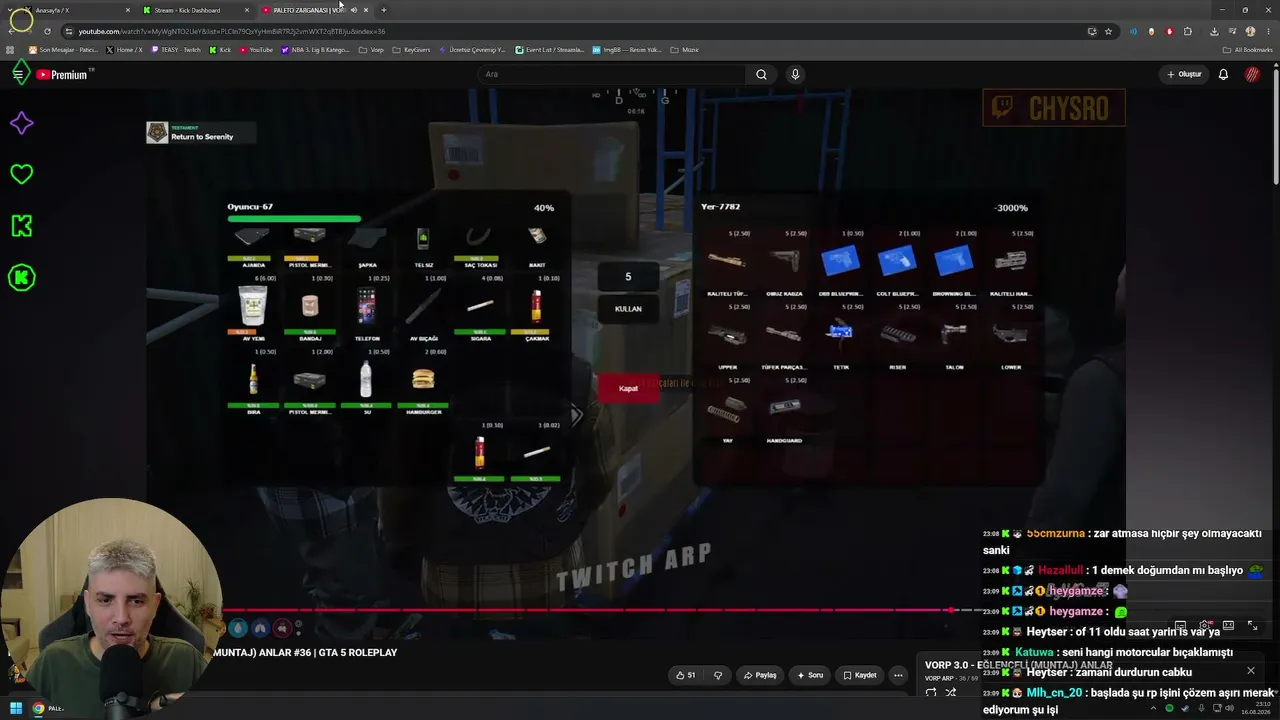The width and height of the screenshot is (1280, 720).
Task: Click the quantity field showing 5
Action: pyautogui.click(x=628, y=277)
